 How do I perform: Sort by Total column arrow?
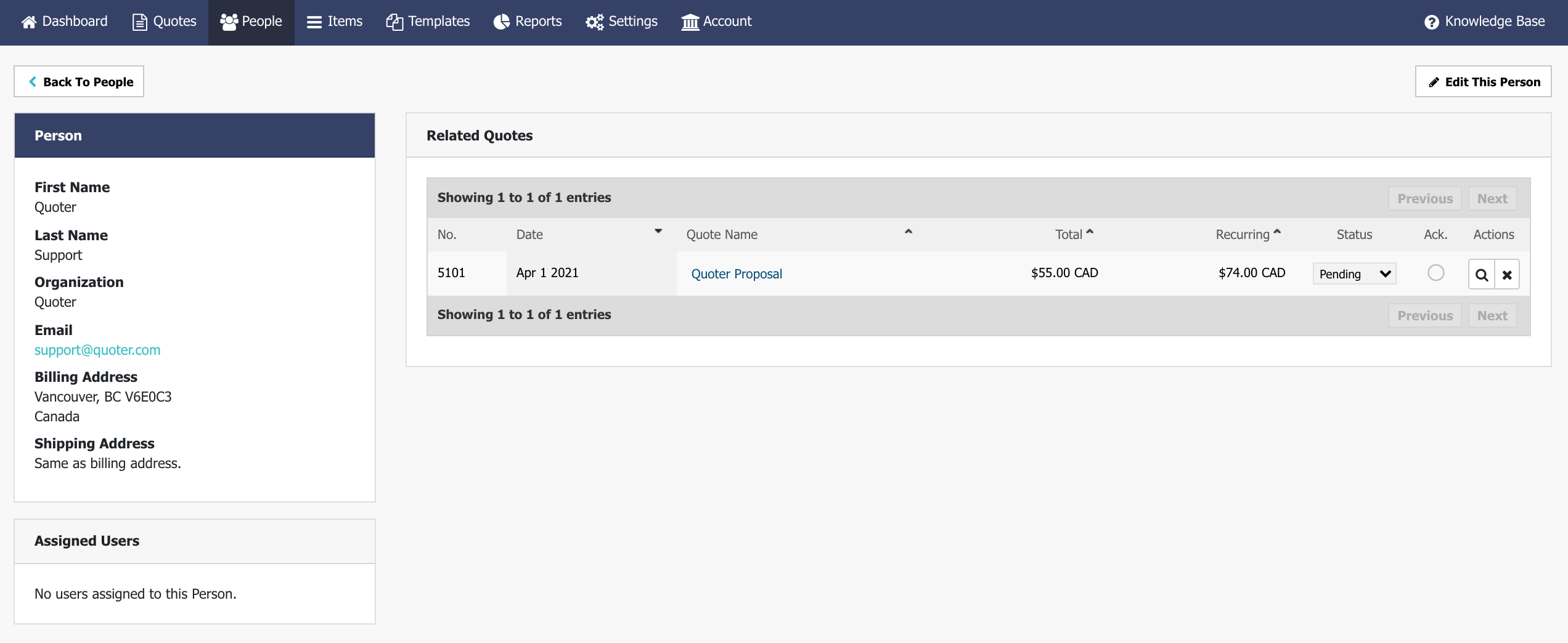point(1090,232)
